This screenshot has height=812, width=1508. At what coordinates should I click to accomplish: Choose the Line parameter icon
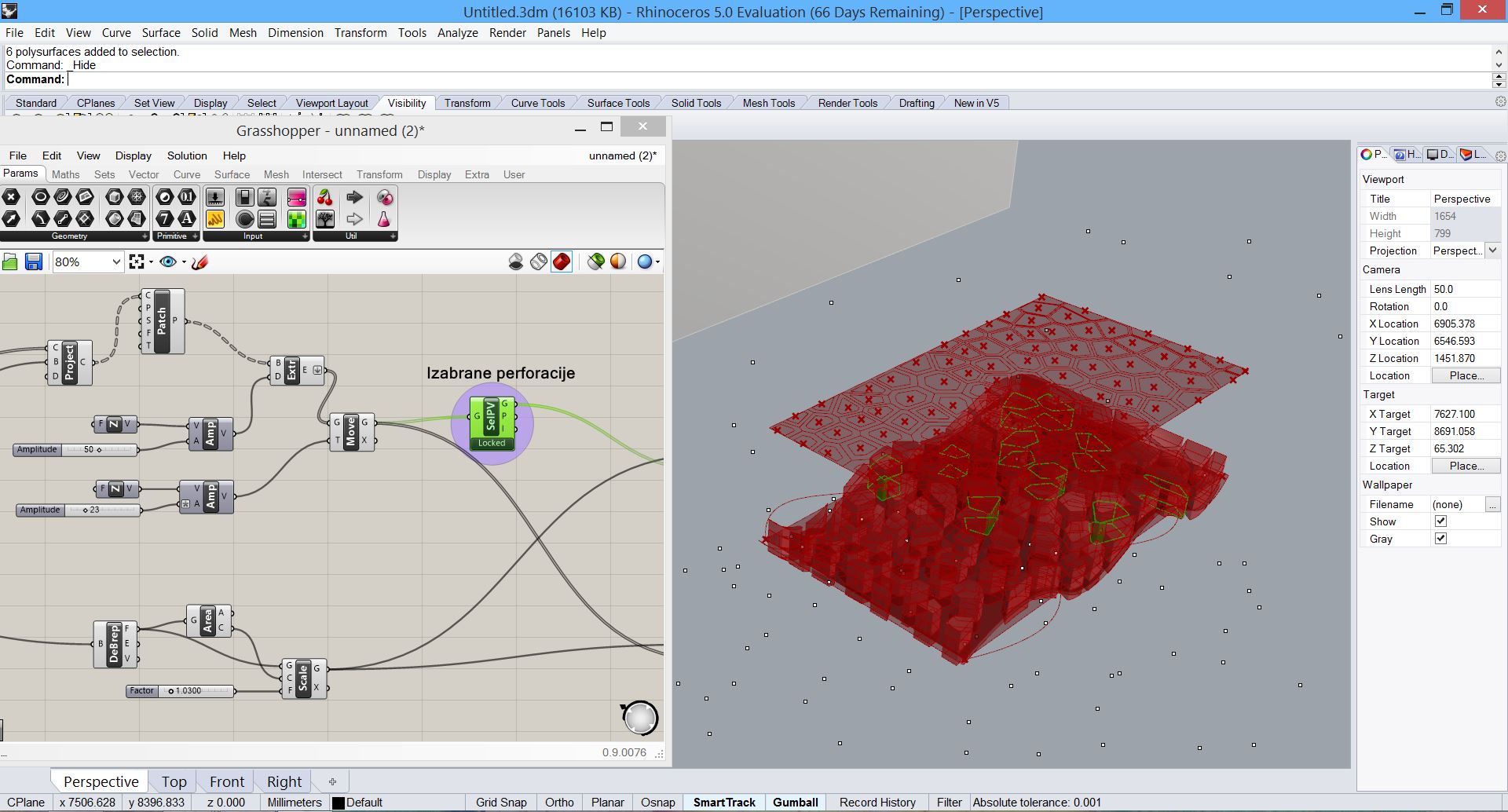click(63, 218)
